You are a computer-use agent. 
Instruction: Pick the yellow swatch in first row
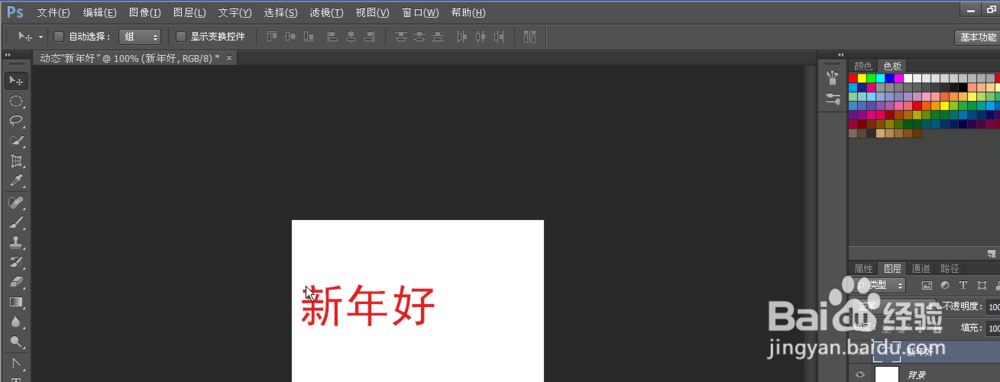pyautogui.click(x=862, y=78)
